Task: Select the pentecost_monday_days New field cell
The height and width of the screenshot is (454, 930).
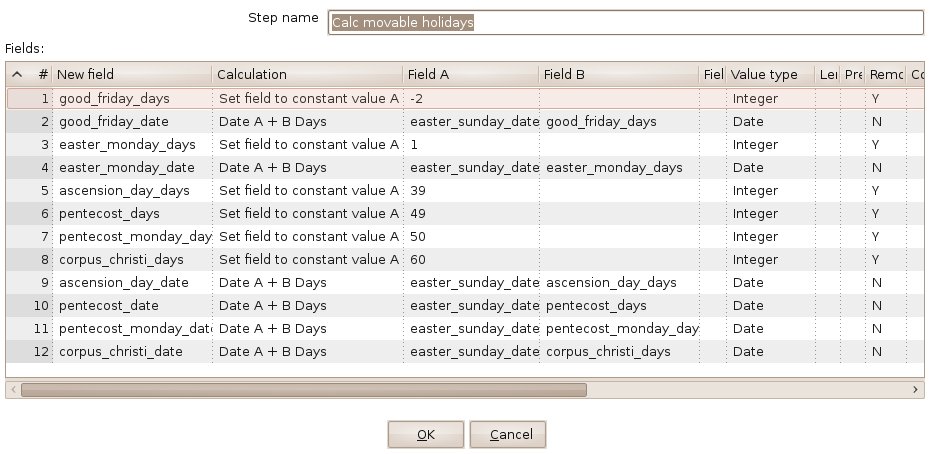Action: pos(132,237)
